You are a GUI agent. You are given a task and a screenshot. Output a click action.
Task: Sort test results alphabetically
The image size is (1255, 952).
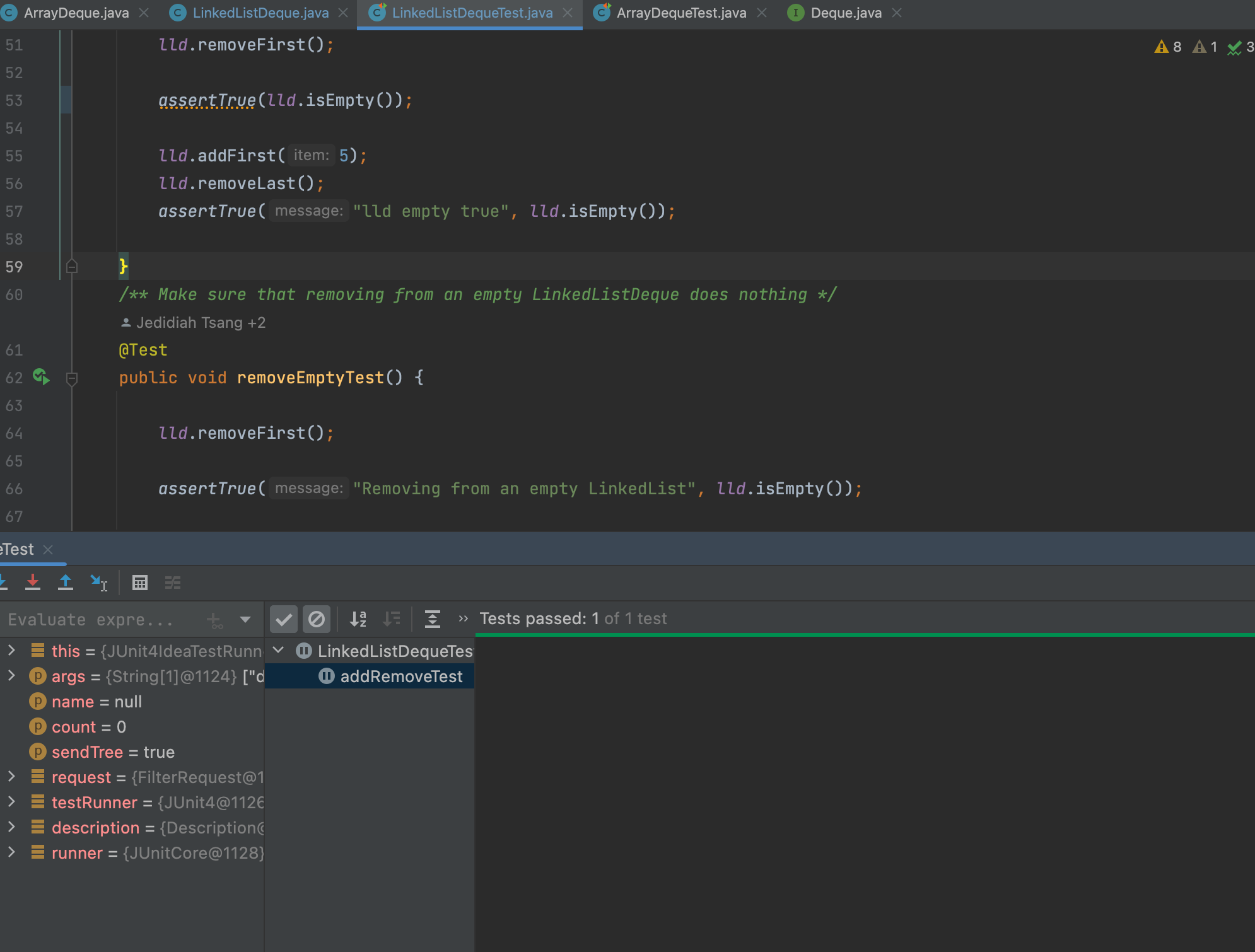pos(358,619)
